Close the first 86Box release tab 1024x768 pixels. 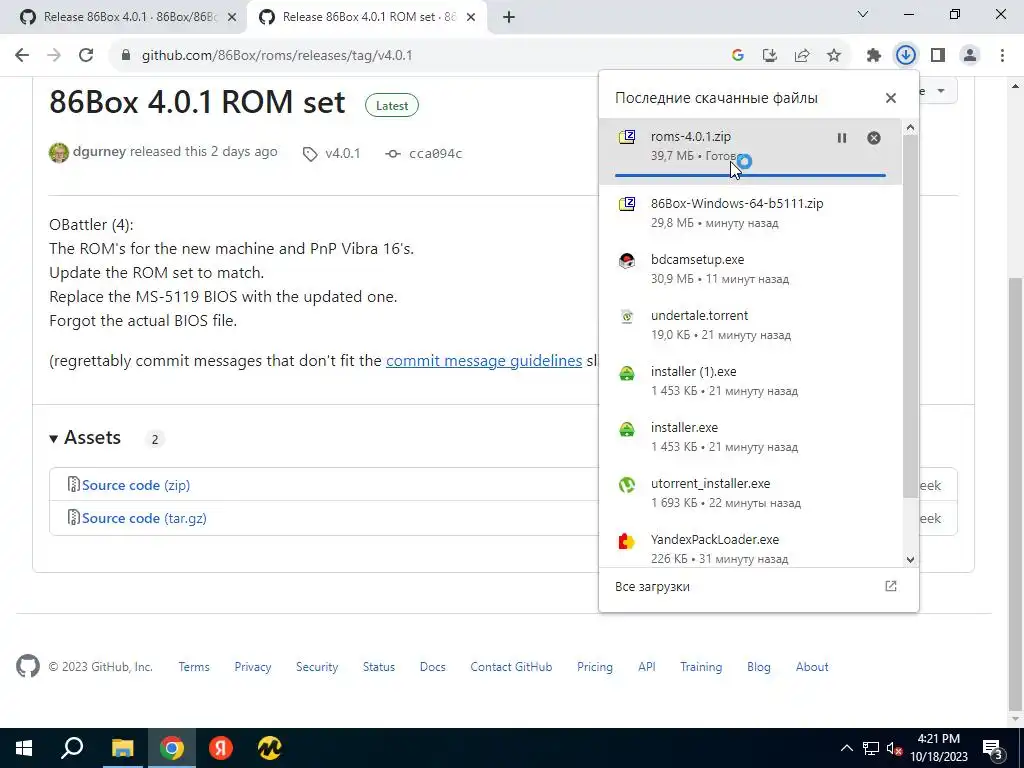click(232, 18)
